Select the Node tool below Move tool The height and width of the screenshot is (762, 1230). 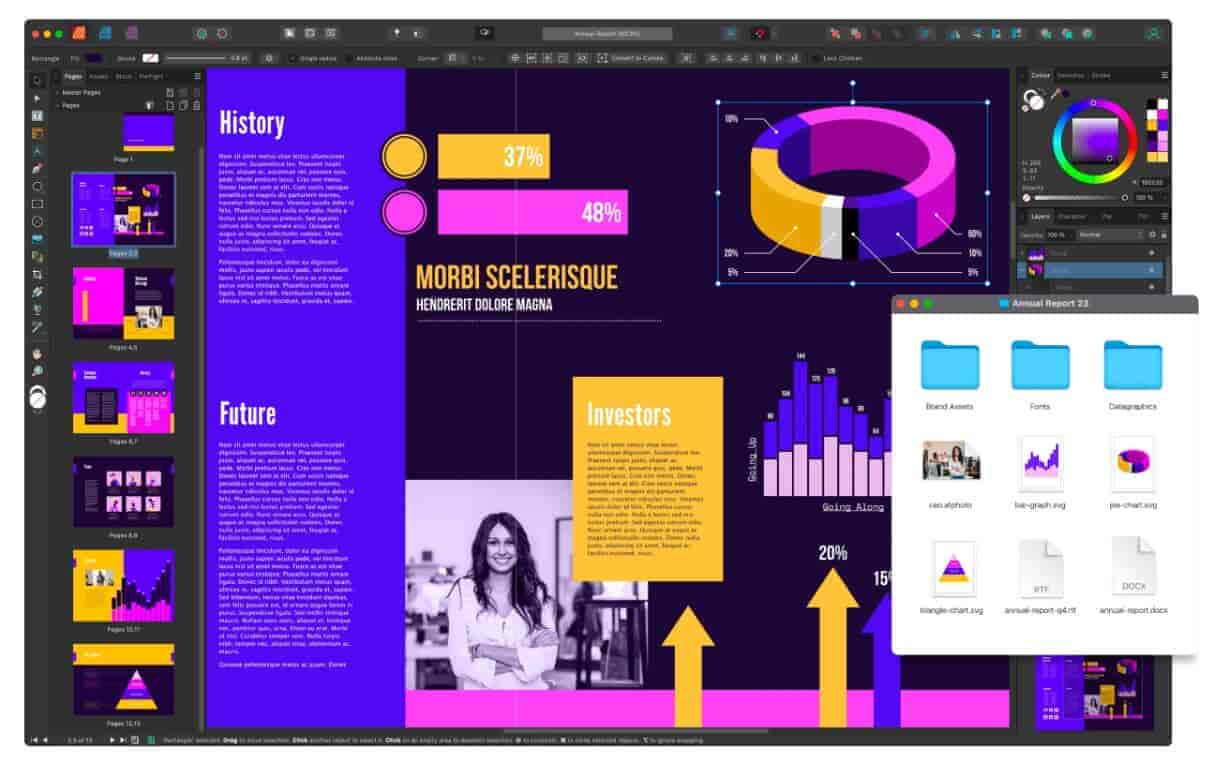tap(37, 98)
